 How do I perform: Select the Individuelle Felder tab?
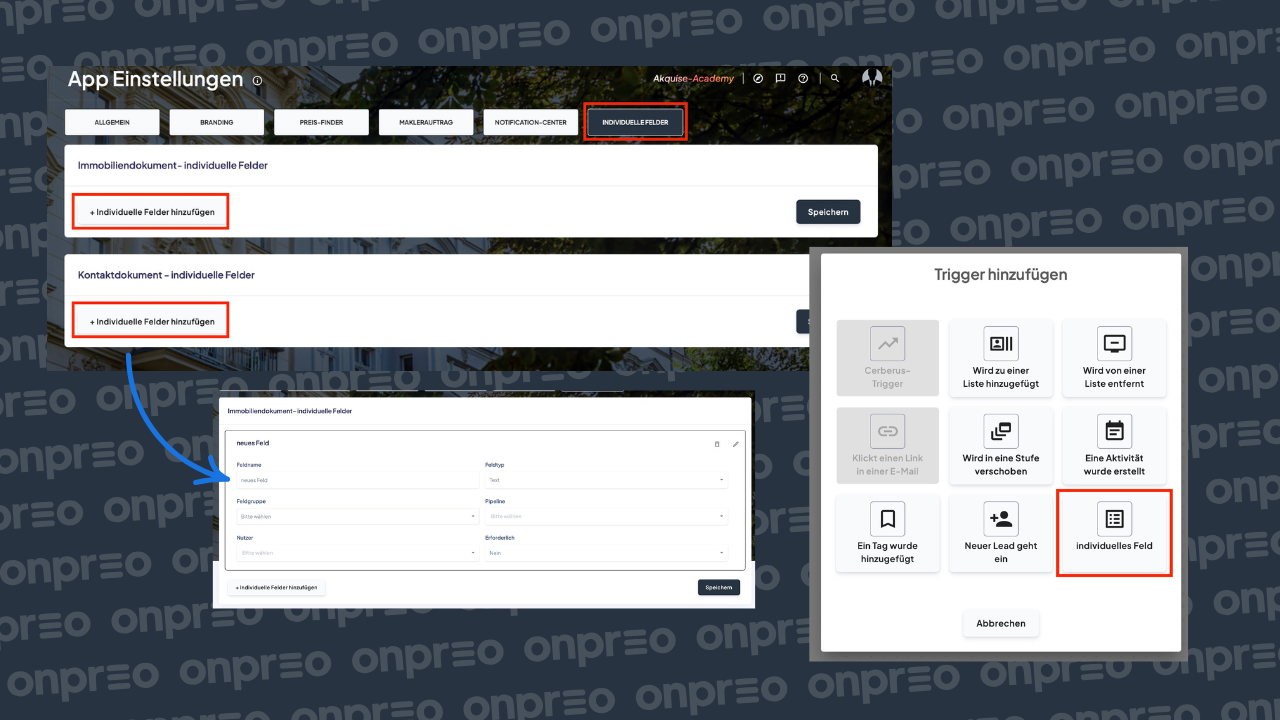[x=635, y=122]
